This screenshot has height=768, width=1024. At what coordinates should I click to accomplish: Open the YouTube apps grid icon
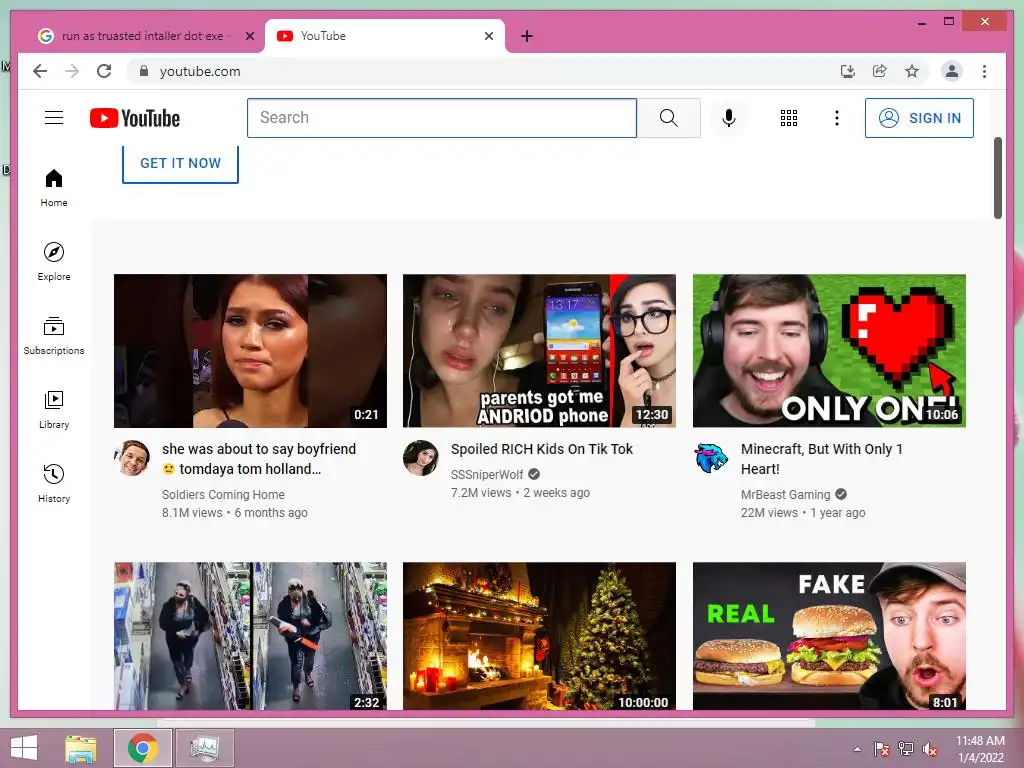coord(789,118)
